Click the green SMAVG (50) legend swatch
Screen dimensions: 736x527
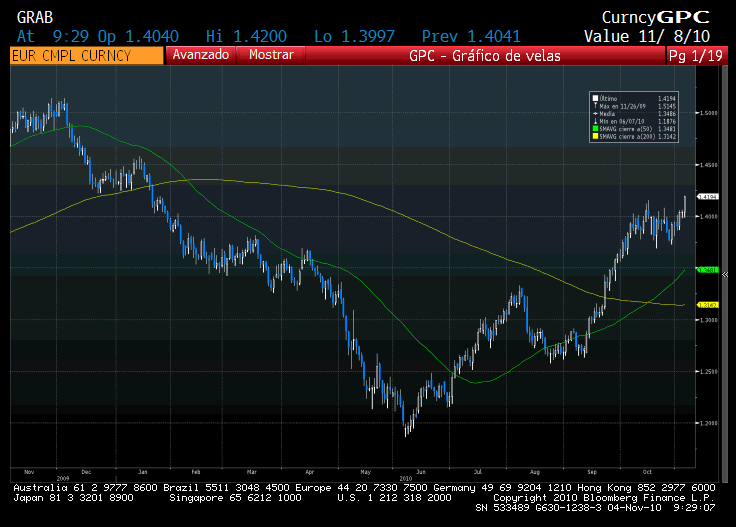pos(595,129)
